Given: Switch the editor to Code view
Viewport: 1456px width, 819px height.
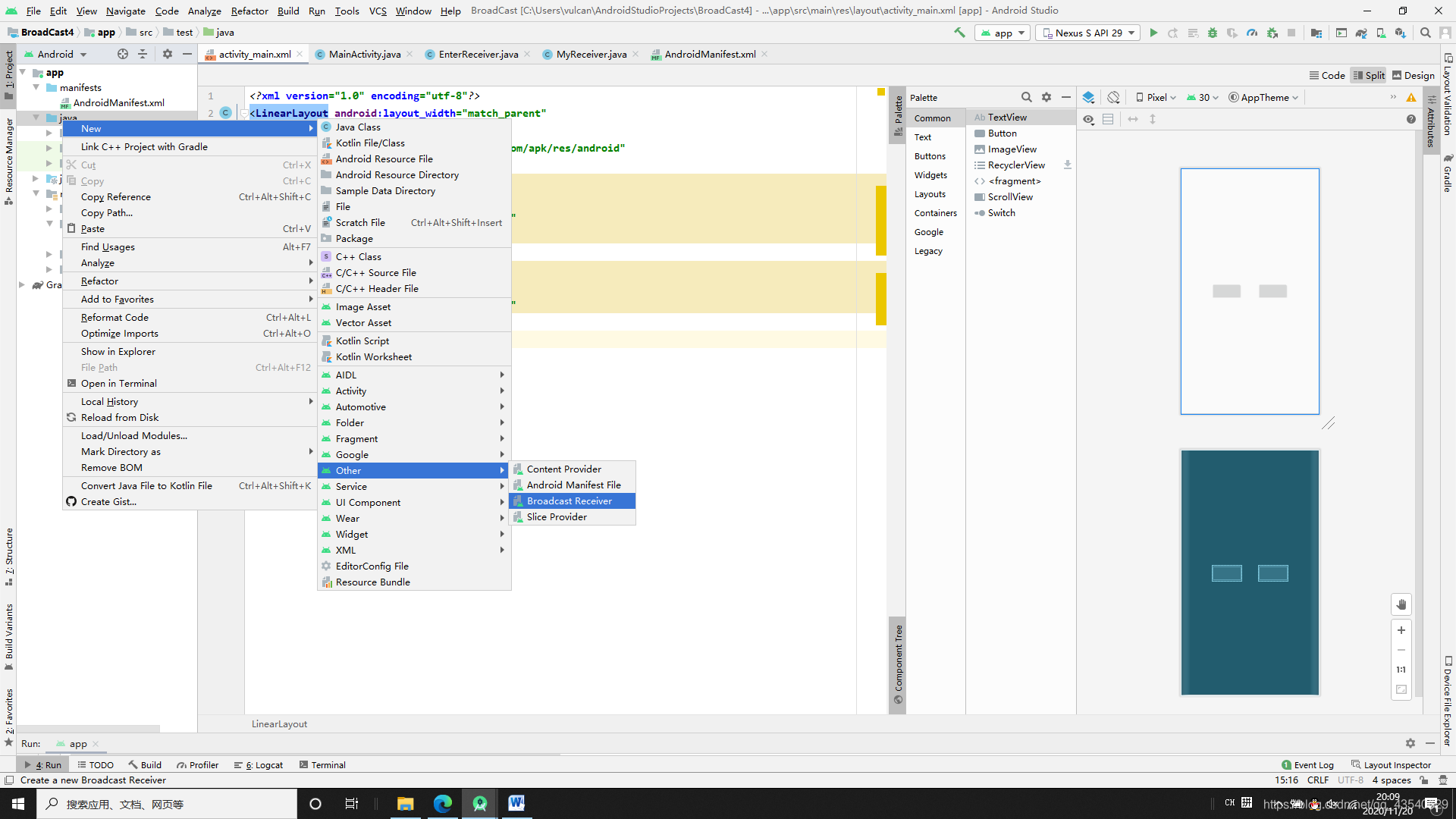Looking at the screenshot, I should click(1327, 75).
